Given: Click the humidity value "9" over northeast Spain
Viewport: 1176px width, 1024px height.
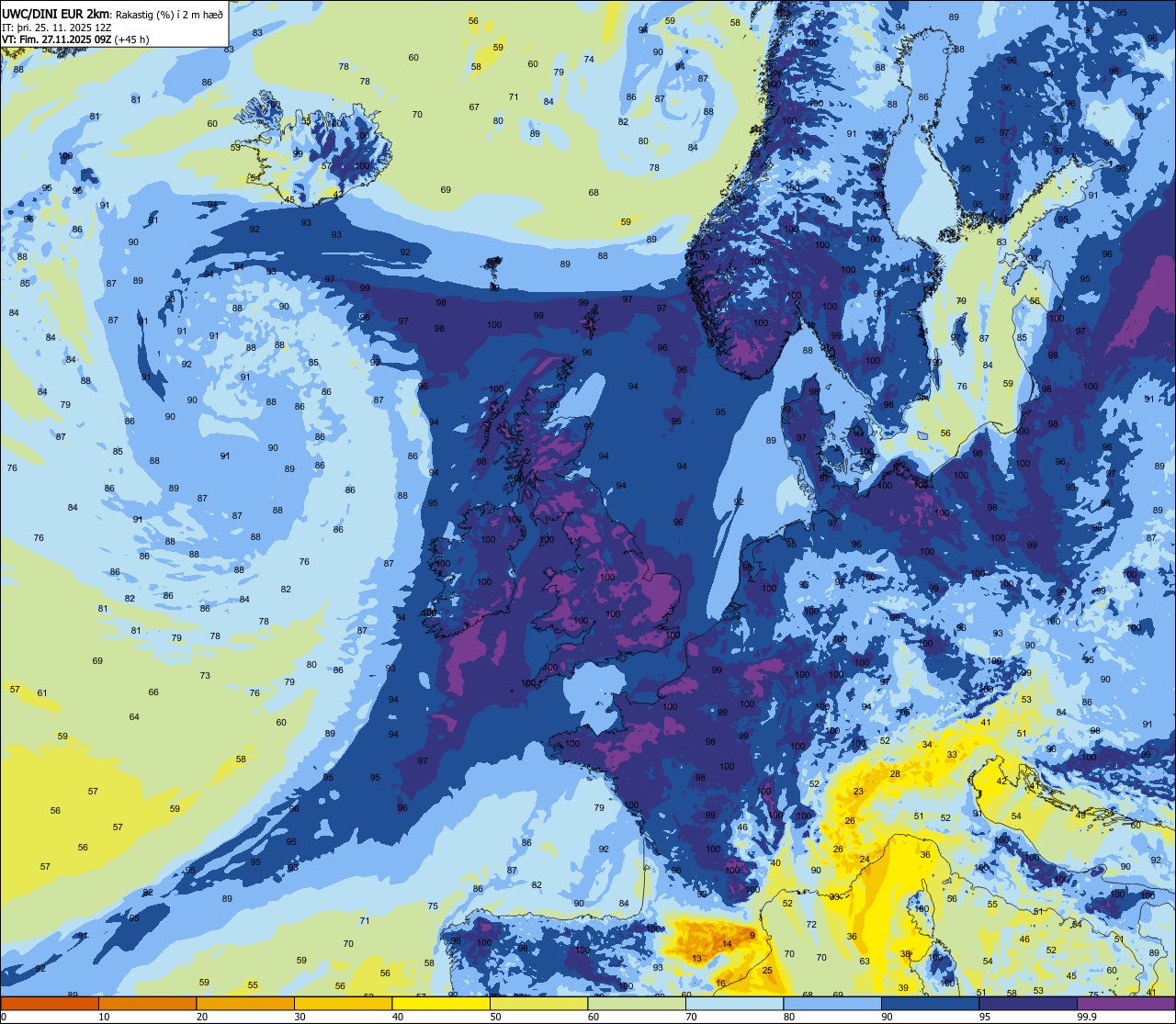Looking at the screenshot, I should click(752, 935).
